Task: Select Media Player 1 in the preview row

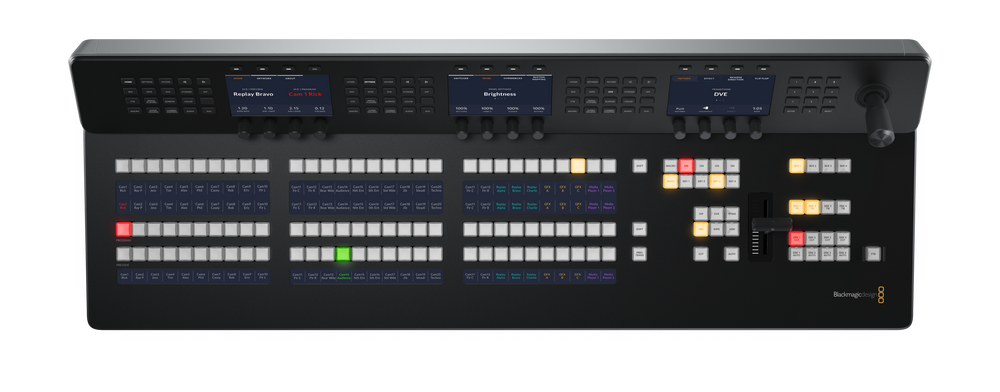Action: pyautogui.click(x=593, y=254)
